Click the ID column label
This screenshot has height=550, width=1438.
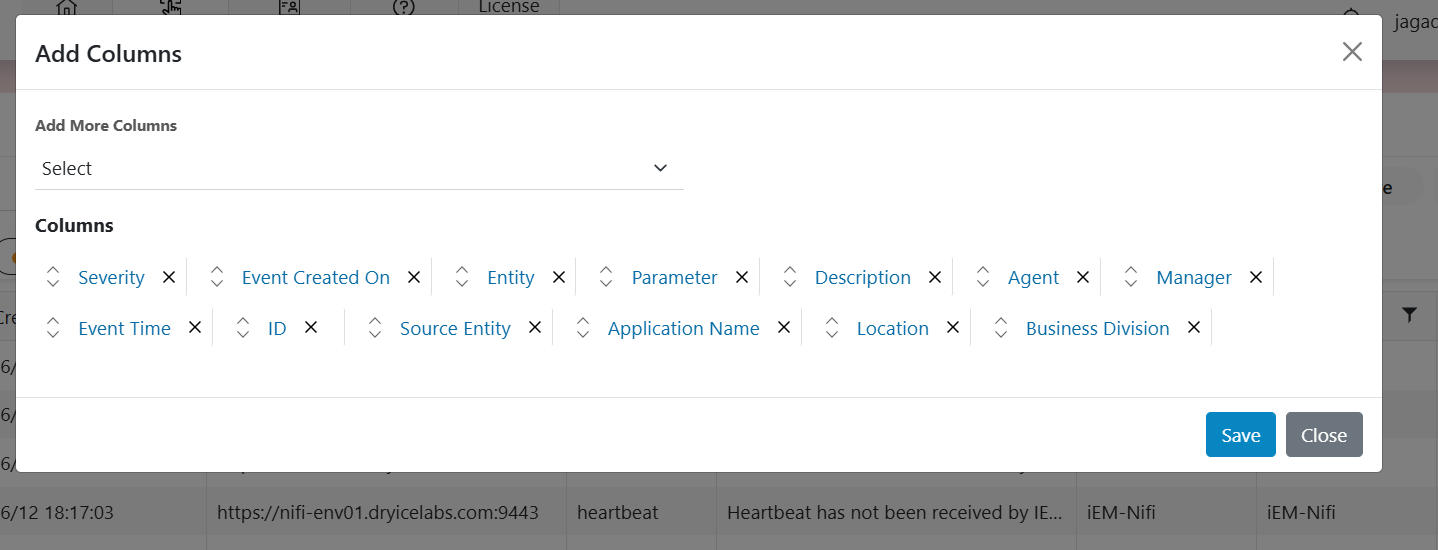tap(277, 328)
